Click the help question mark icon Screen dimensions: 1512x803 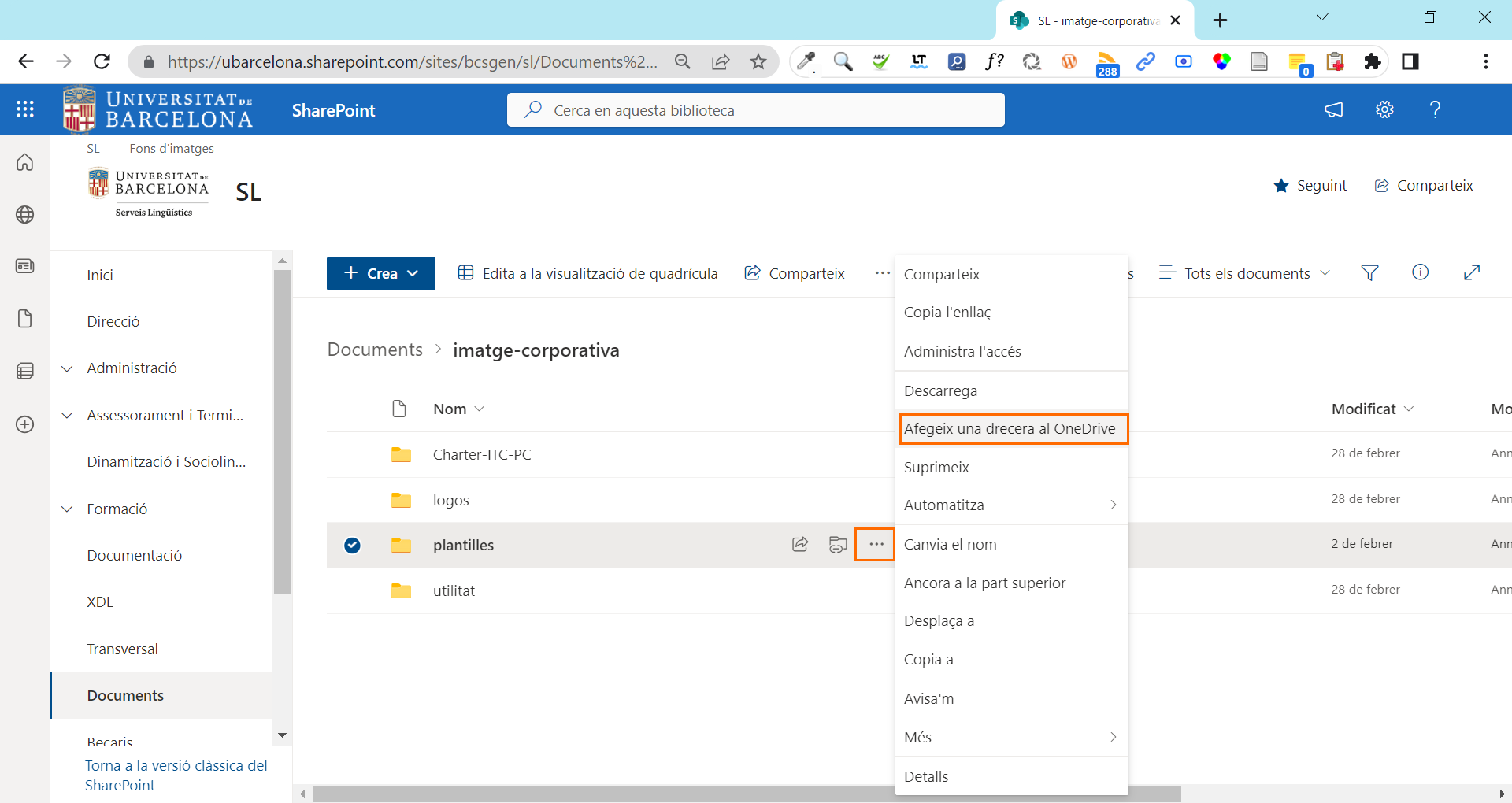(x=1435, y=109)
